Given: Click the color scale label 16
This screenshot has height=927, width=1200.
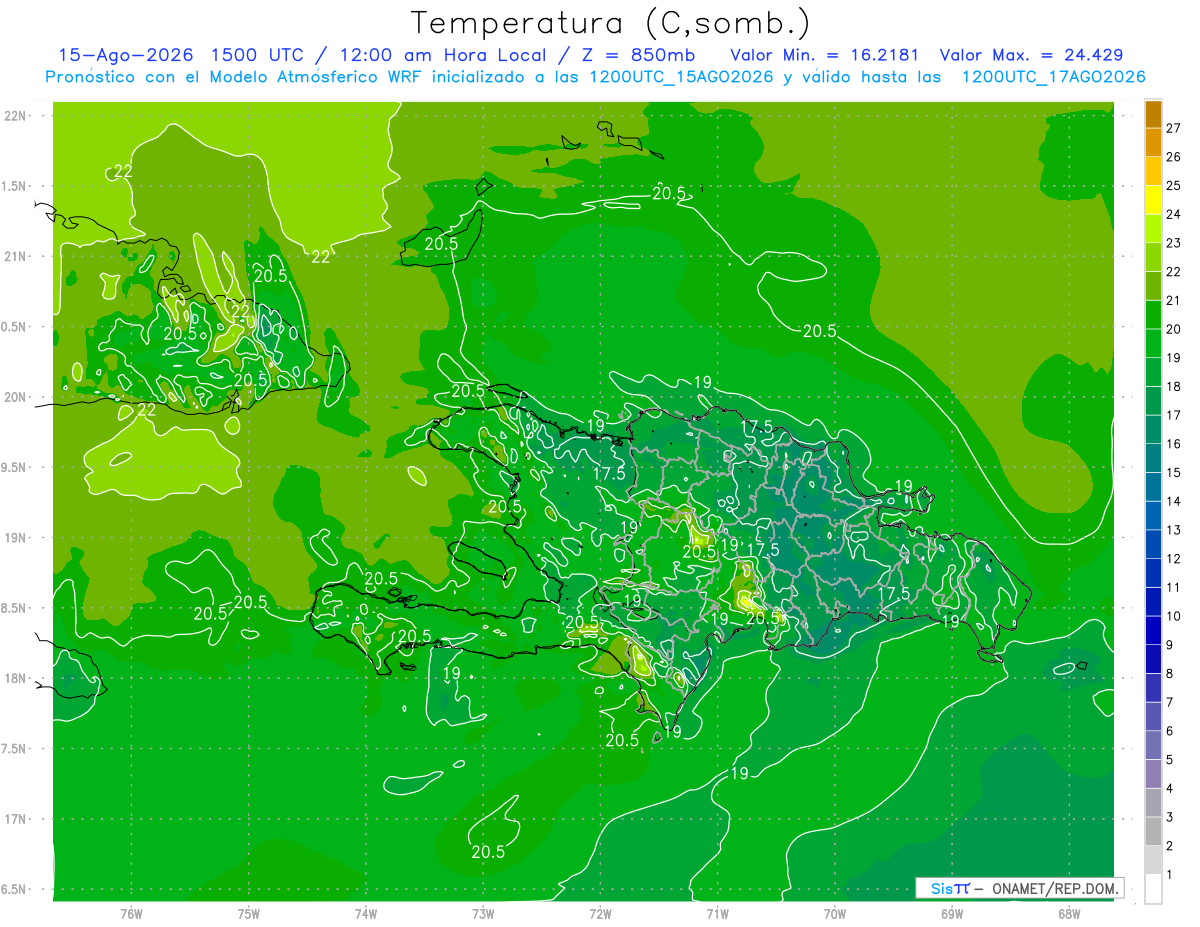Looking at the screenshot, I should [x=1173, y=443].
